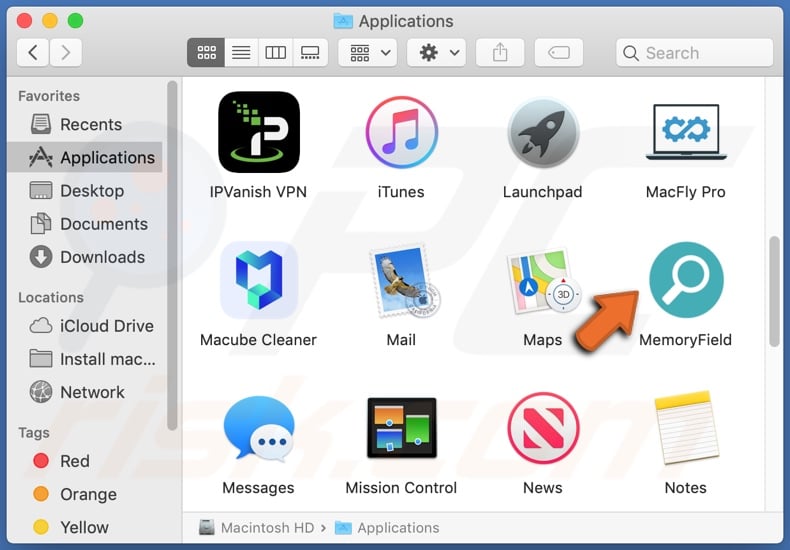Viewport: 790px width, 550px height.
Task: Click the Launchpad name label
Action: tap(543, 192)
